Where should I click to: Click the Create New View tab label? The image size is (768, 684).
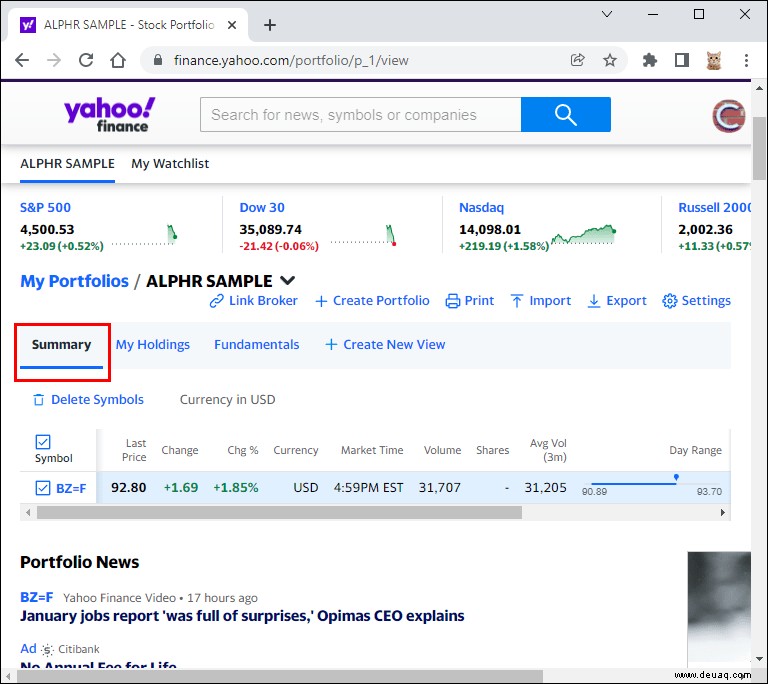coord(394,344)
